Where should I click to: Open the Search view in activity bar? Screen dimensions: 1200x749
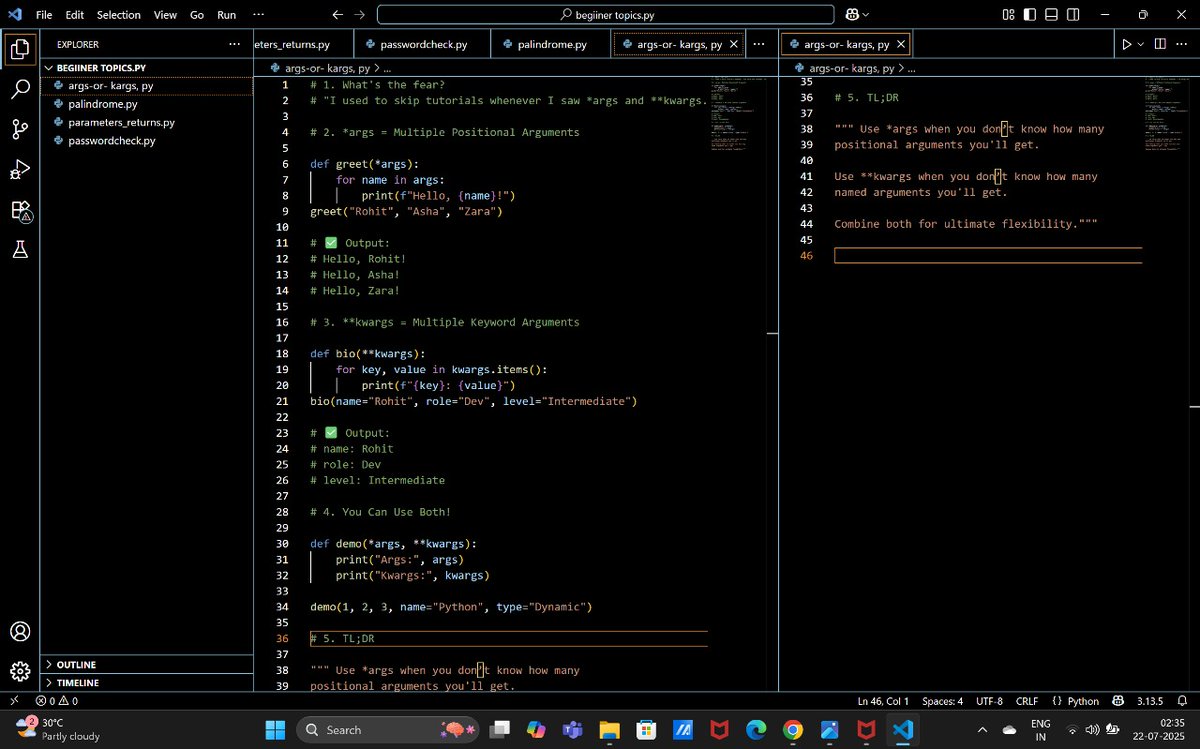(x=20, y=89)
